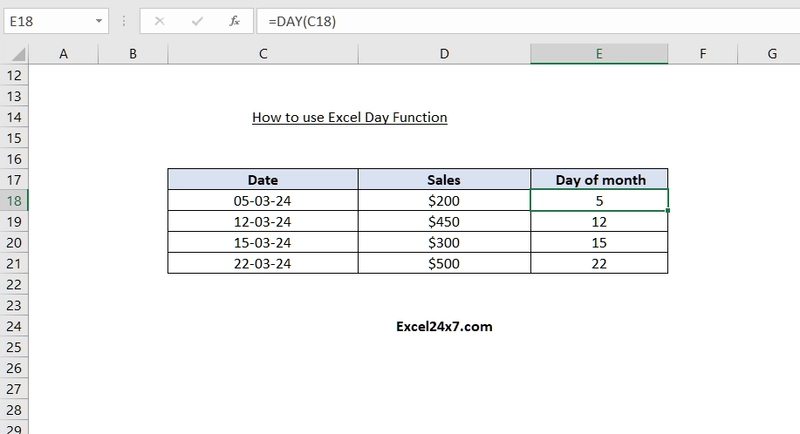Viewport: 800px width, 434px height.
Task: Select the cell with date 15-03-24
Action: pyautogui.click(x=263, y=243)
